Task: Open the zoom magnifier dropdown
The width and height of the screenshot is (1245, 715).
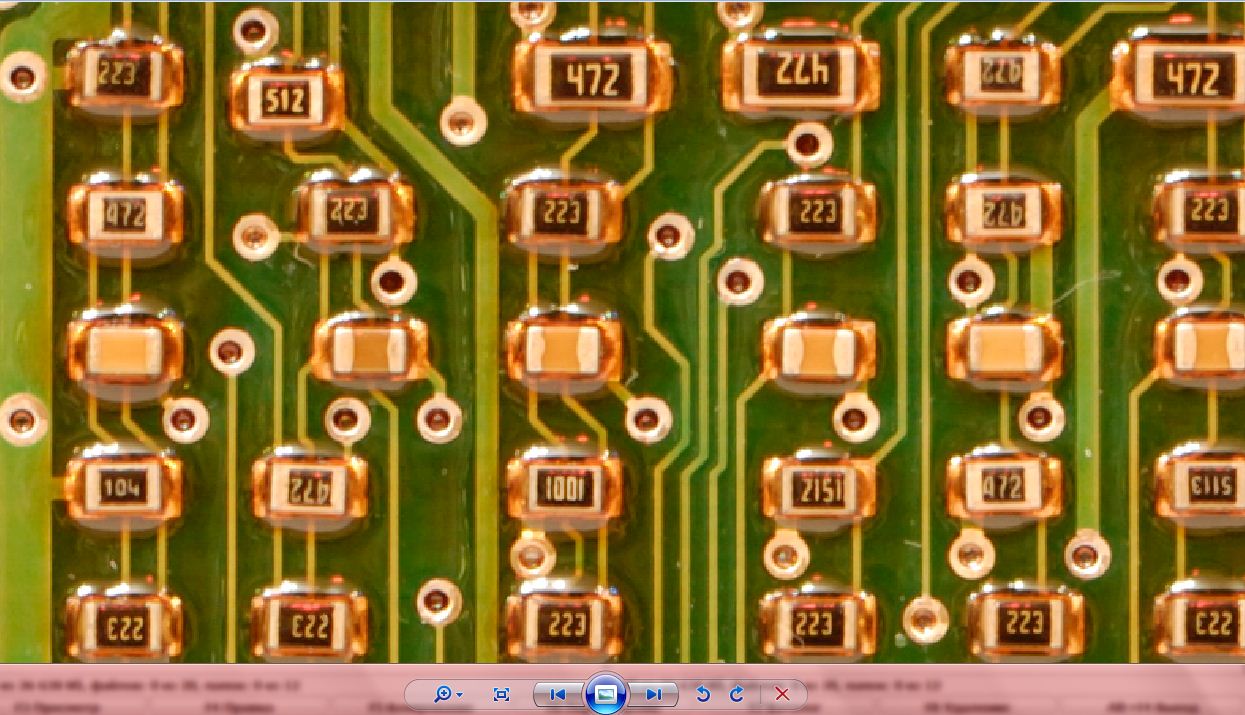Action: pos(447,694)
